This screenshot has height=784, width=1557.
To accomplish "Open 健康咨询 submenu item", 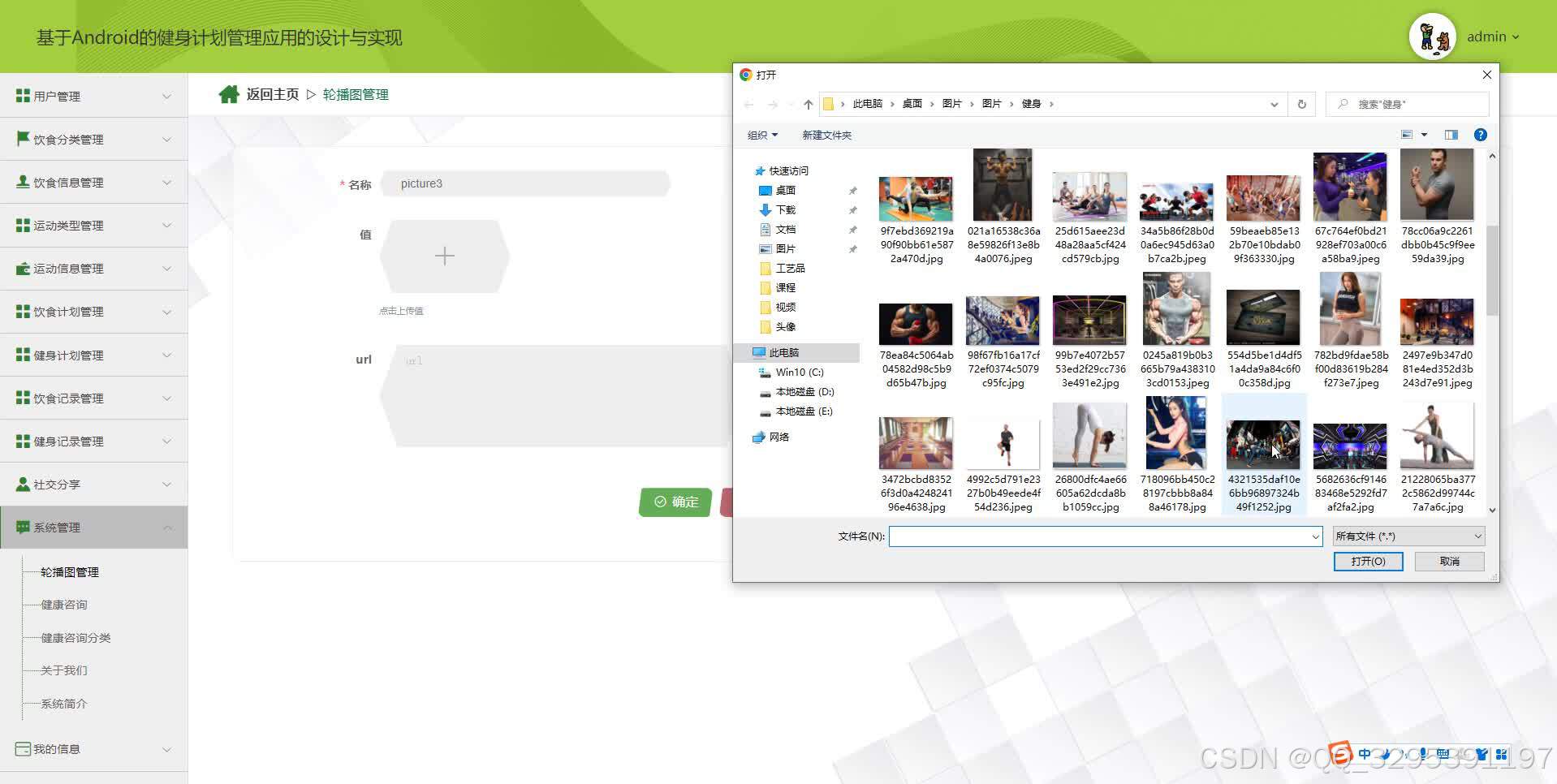I will pos(64,605).
